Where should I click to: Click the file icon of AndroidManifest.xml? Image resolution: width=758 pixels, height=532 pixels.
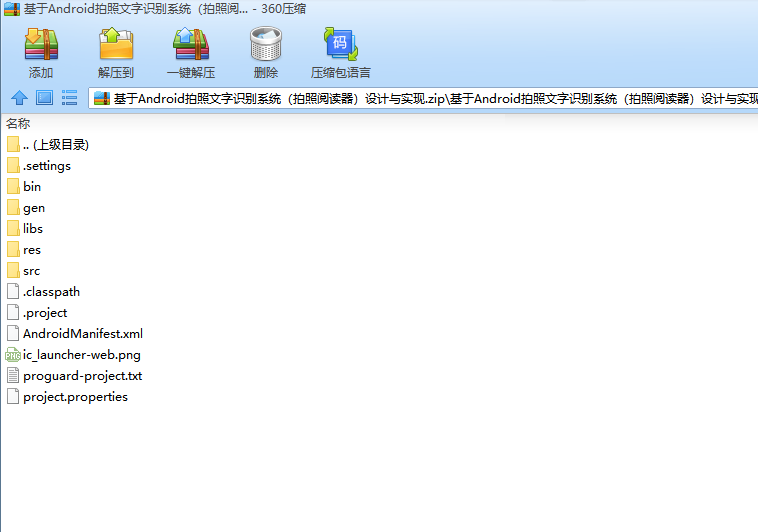pyautogui.click(x=14, y=333)
